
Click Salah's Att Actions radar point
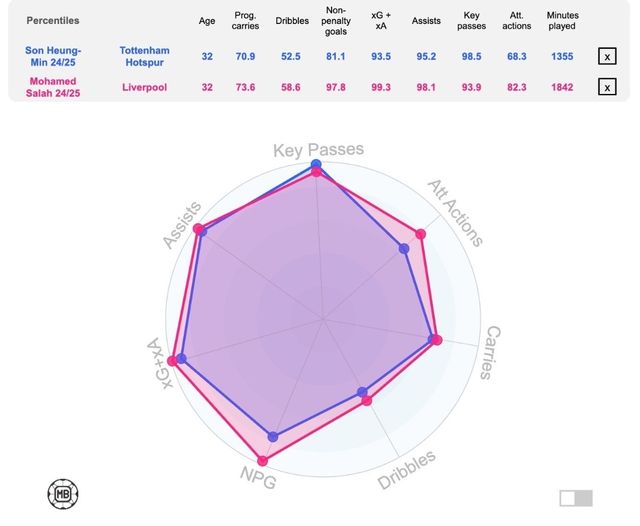(x=421, y=234)
